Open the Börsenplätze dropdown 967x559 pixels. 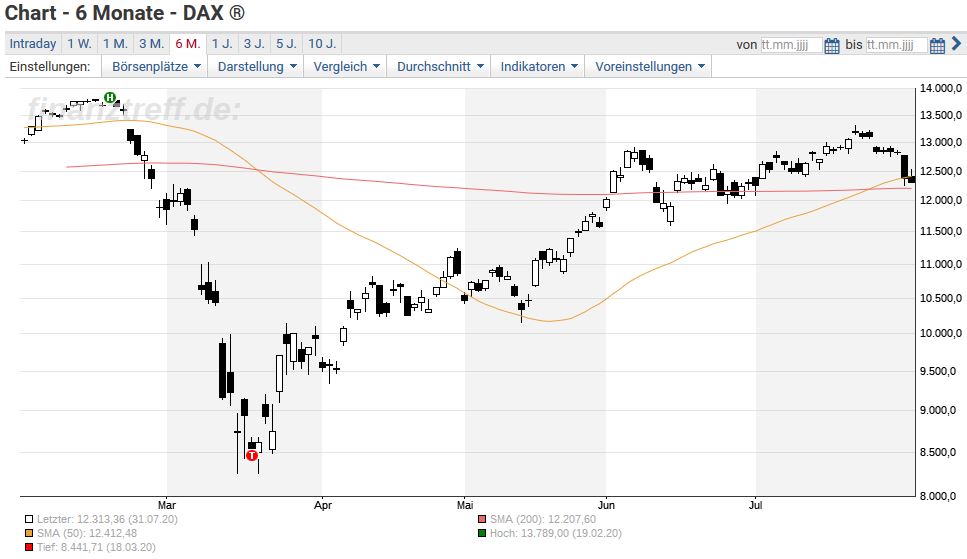(x=156, y=67)
